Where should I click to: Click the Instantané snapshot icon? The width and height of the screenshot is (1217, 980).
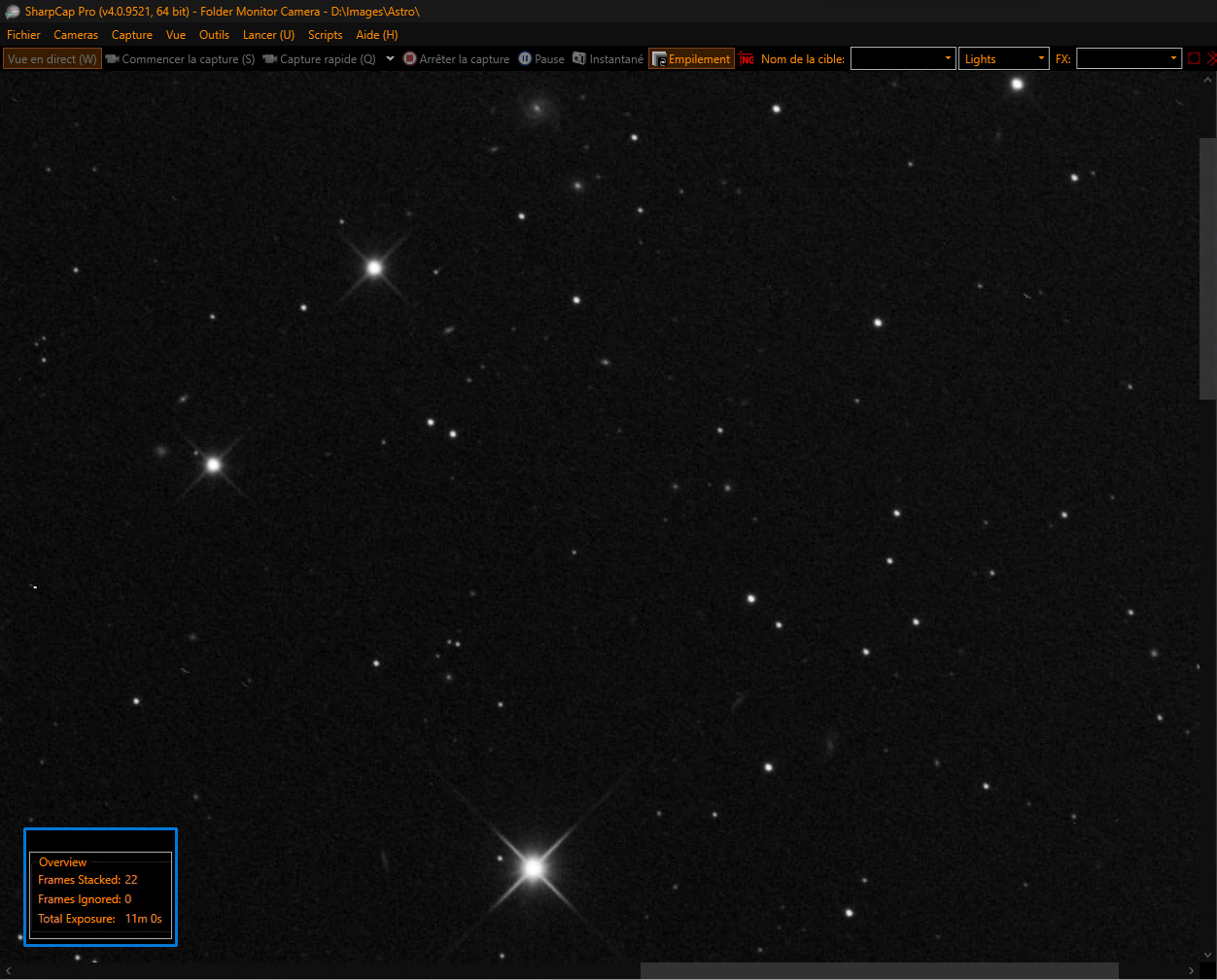[x=579, y=59]
